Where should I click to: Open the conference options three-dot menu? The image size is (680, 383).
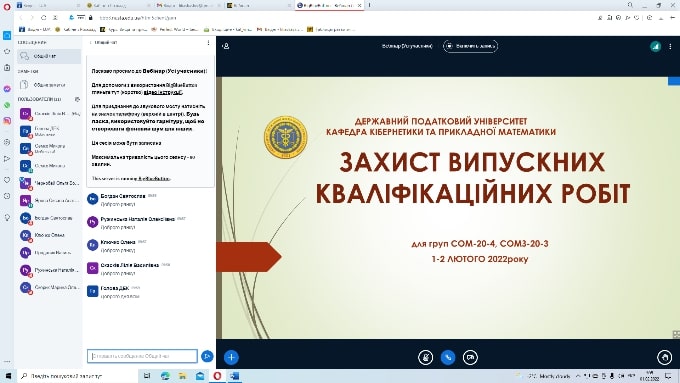click(670, 46)
